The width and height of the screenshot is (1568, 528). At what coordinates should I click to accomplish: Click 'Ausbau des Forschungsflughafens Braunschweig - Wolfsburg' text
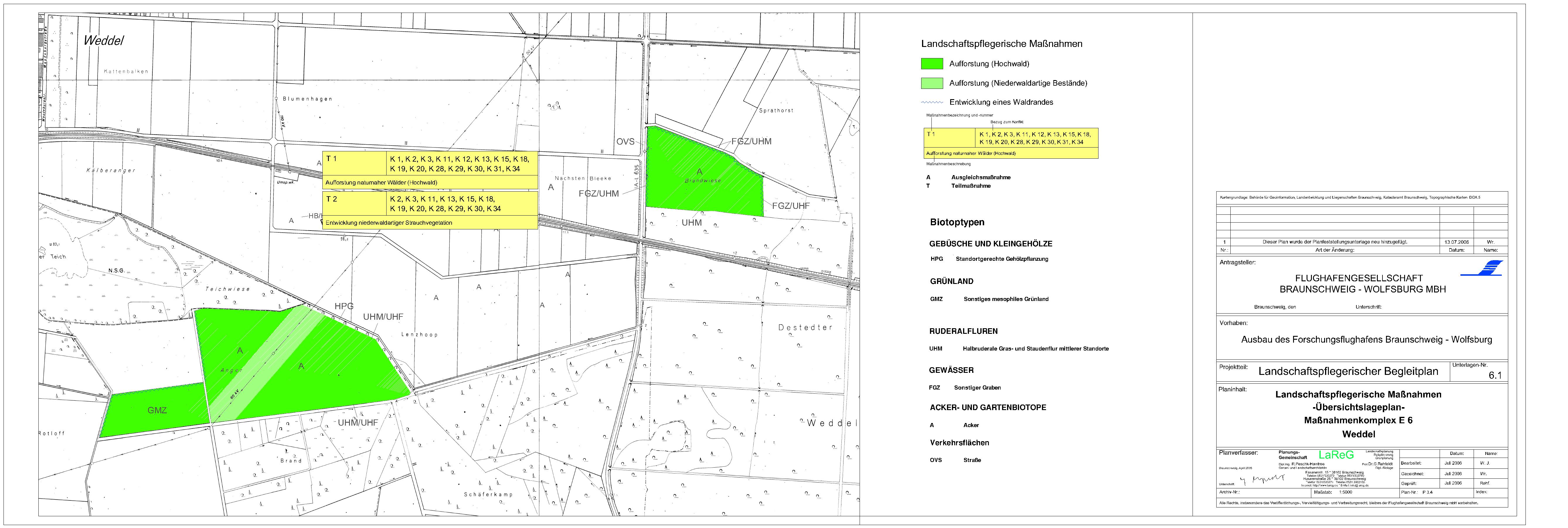pos(1367,340)
